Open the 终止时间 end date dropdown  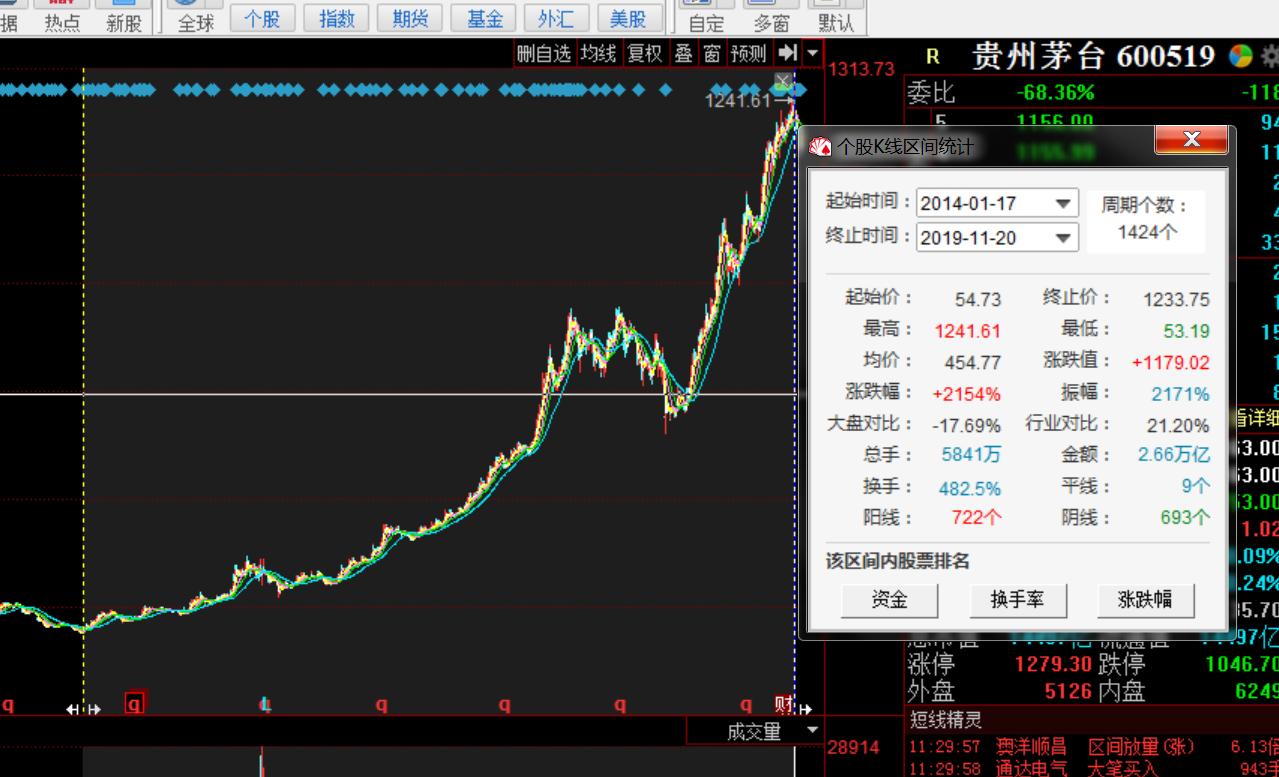1065,238
